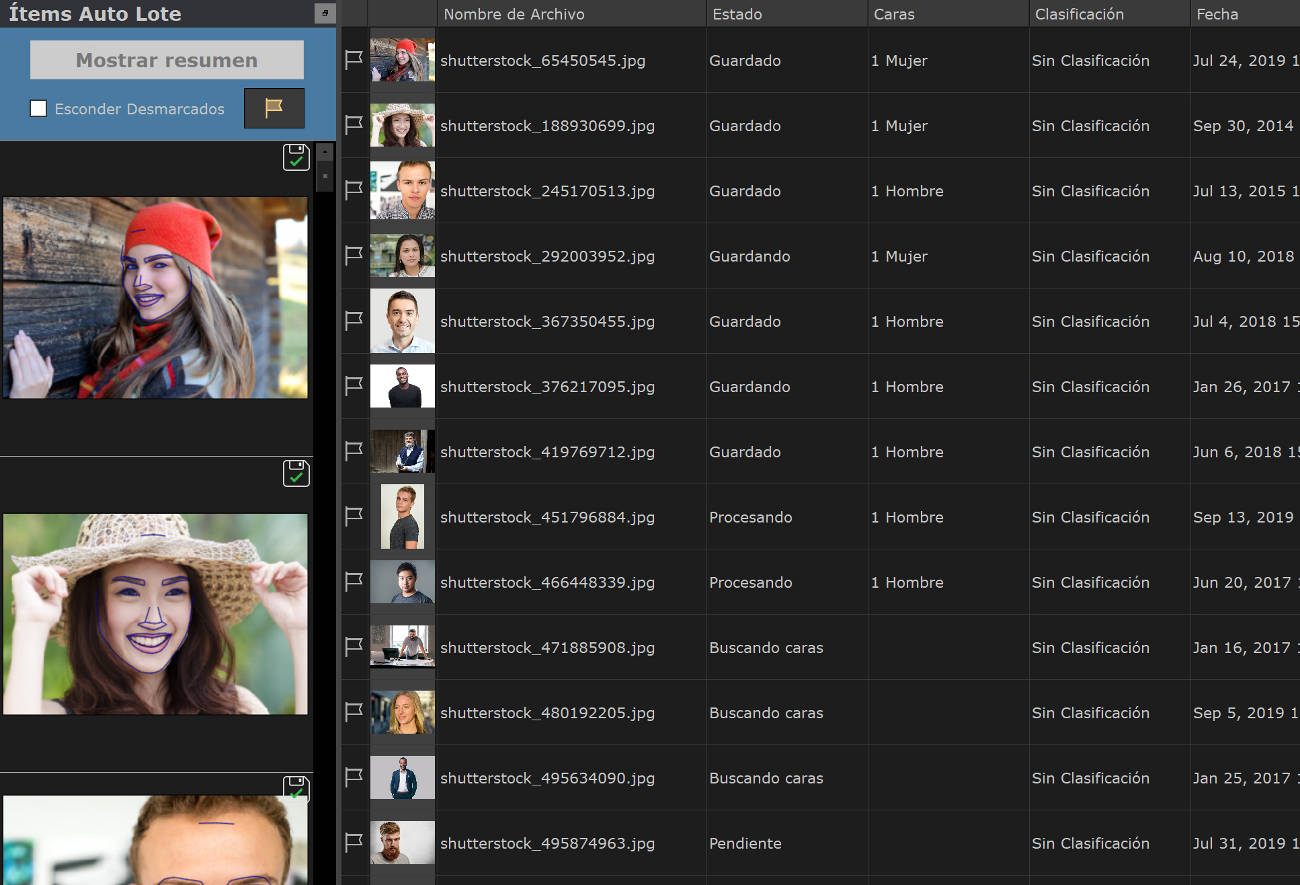The width and height of the screenshot is (1300, 885).
Task: Click Guardando status of shutterstock_292003952.jpg
Action: tap(750, 256)
